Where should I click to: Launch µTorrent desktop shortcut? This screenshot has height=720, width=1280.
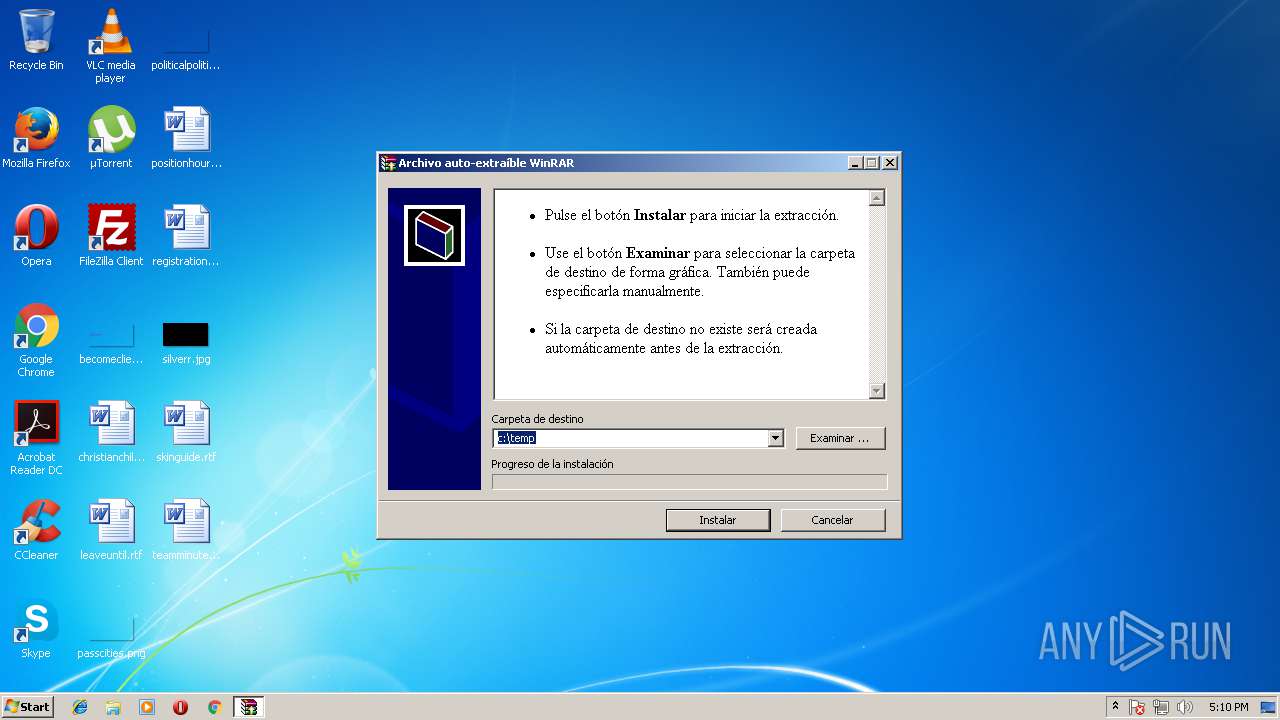click(x=111, y=138)
